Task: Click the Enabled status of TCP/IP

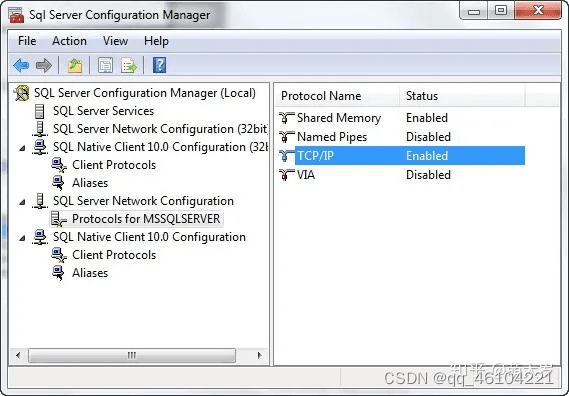Action: pos(427,156)
